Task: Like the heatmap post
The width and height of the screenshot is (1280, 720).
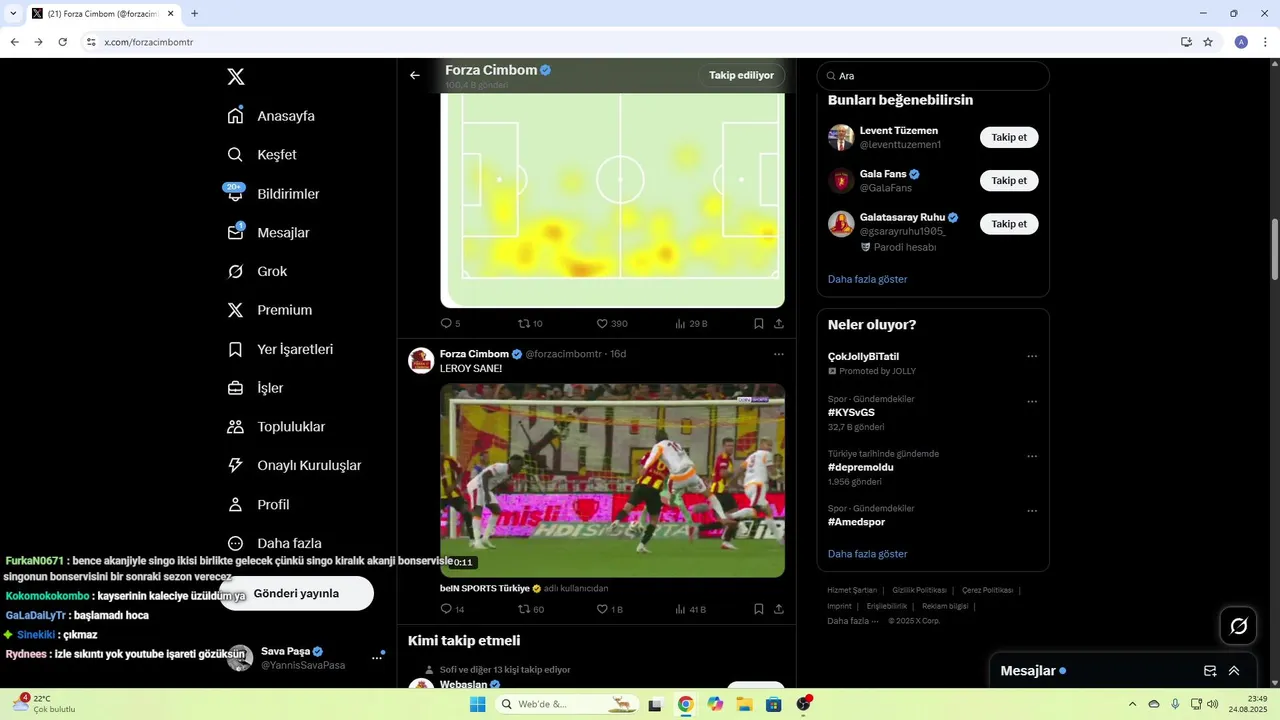Action: tap(602, 324)
